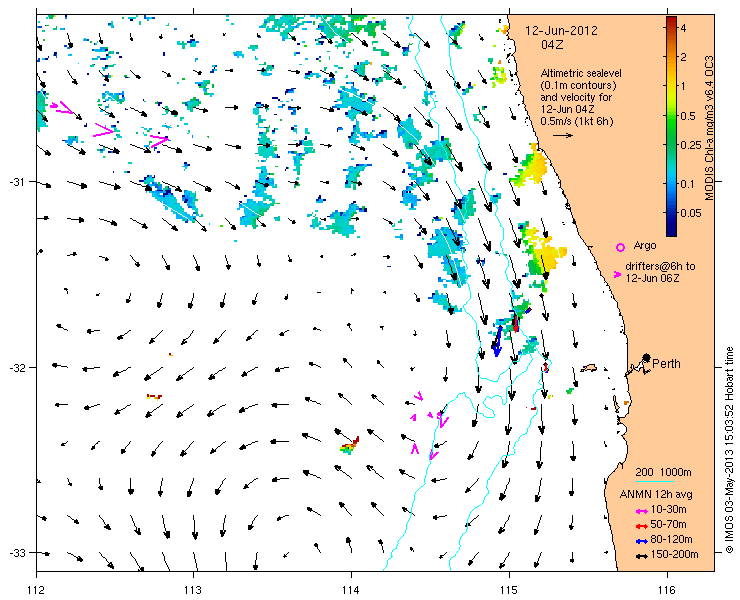The image size is (740, 600).
Task: Click the chlorophyll colorbar at the red 4 level
Action: click(x=671, y=28)
